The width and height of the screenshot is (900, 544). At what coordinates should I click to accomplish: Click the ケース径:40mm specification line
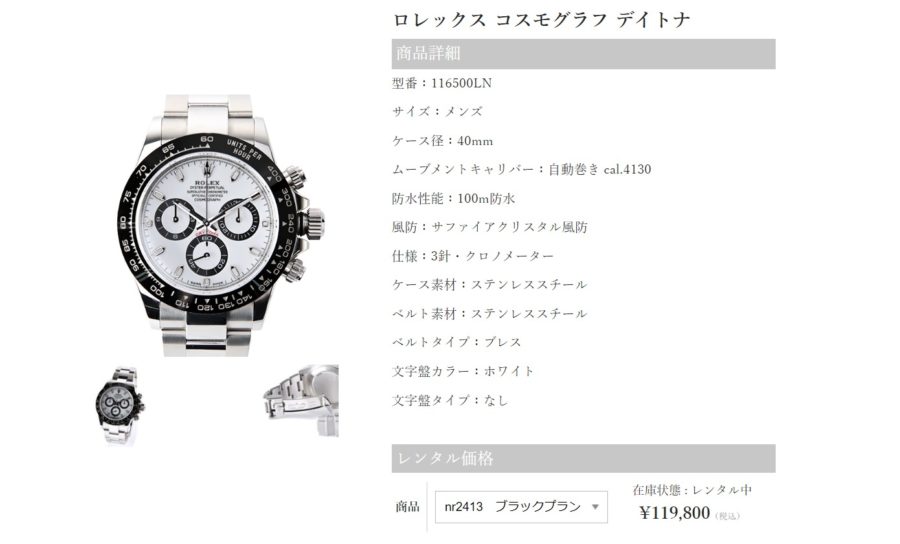click(x=443, y=141)
